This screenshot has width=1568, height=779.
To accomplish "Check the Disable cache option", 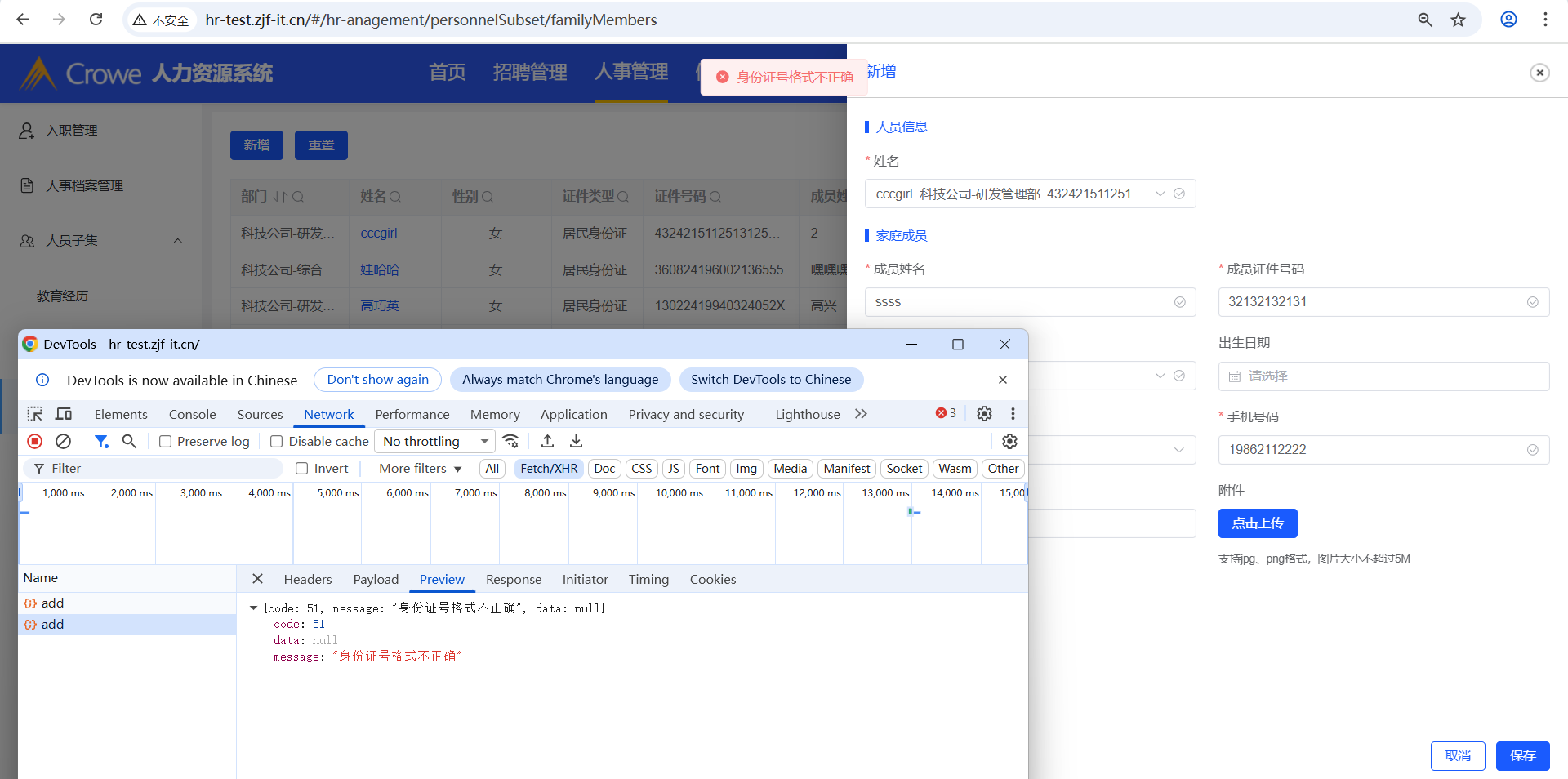I will [x=277, y=442].
